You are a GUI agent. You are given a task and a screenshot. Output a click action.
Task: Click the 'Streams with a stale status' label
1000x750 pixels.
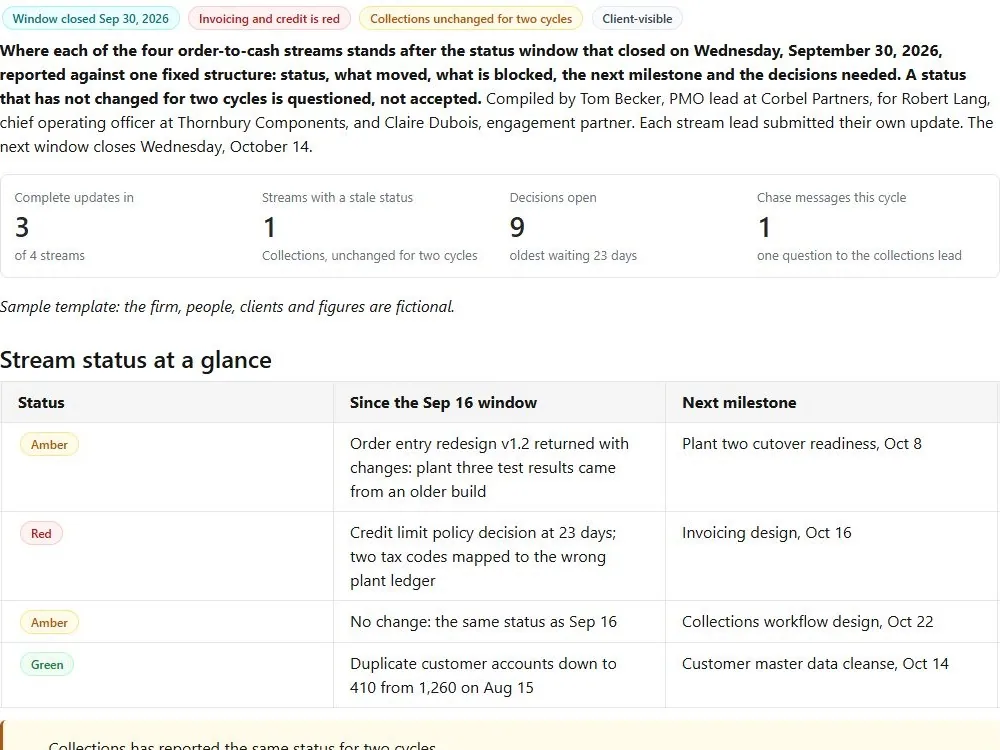coord(337,198)
